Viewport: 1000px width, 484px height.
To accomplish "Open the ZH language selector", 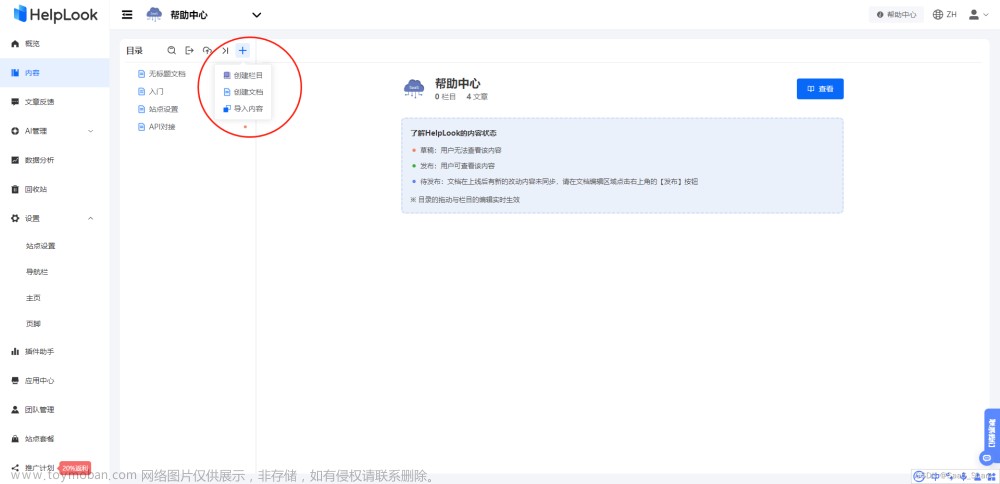I will 945,15.
